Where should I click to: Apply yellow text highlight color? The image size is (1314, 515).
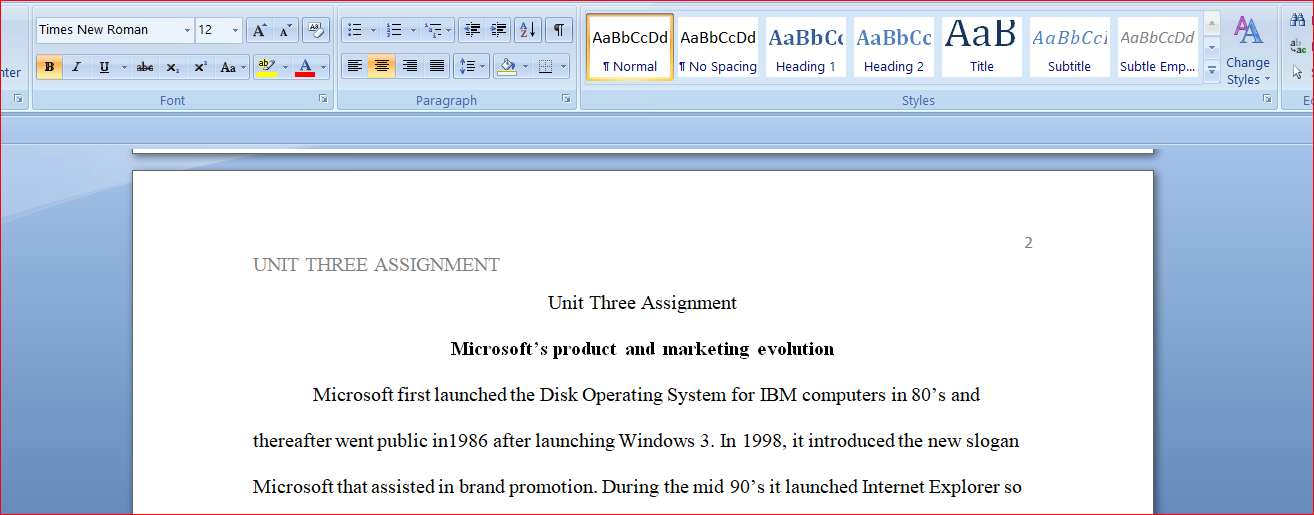pos(266,67)
